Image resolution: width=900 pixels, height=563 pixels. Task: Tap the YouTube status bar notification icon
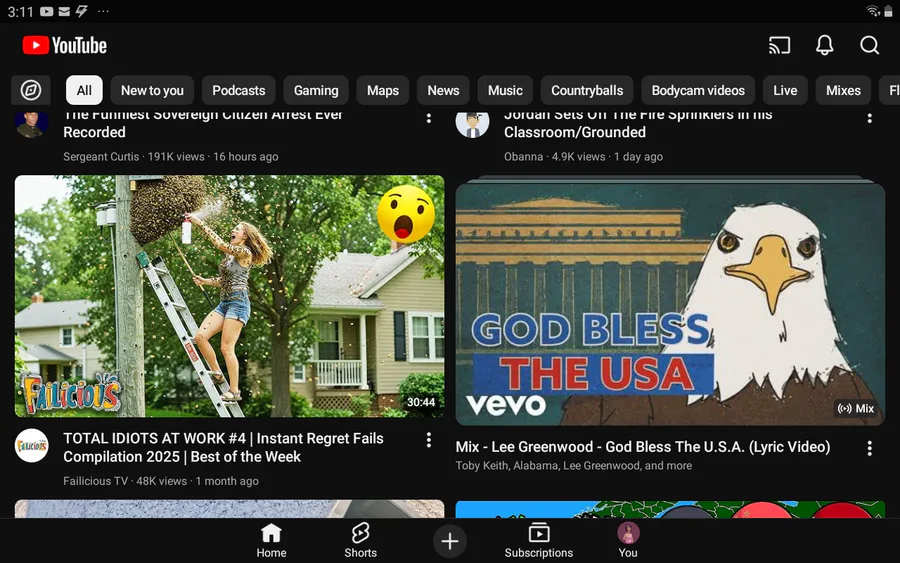(46, 11)
